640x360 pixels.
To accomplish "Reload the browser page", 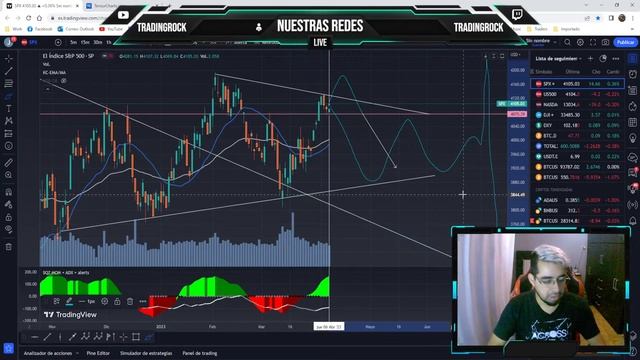I will [x=29, y=18].
